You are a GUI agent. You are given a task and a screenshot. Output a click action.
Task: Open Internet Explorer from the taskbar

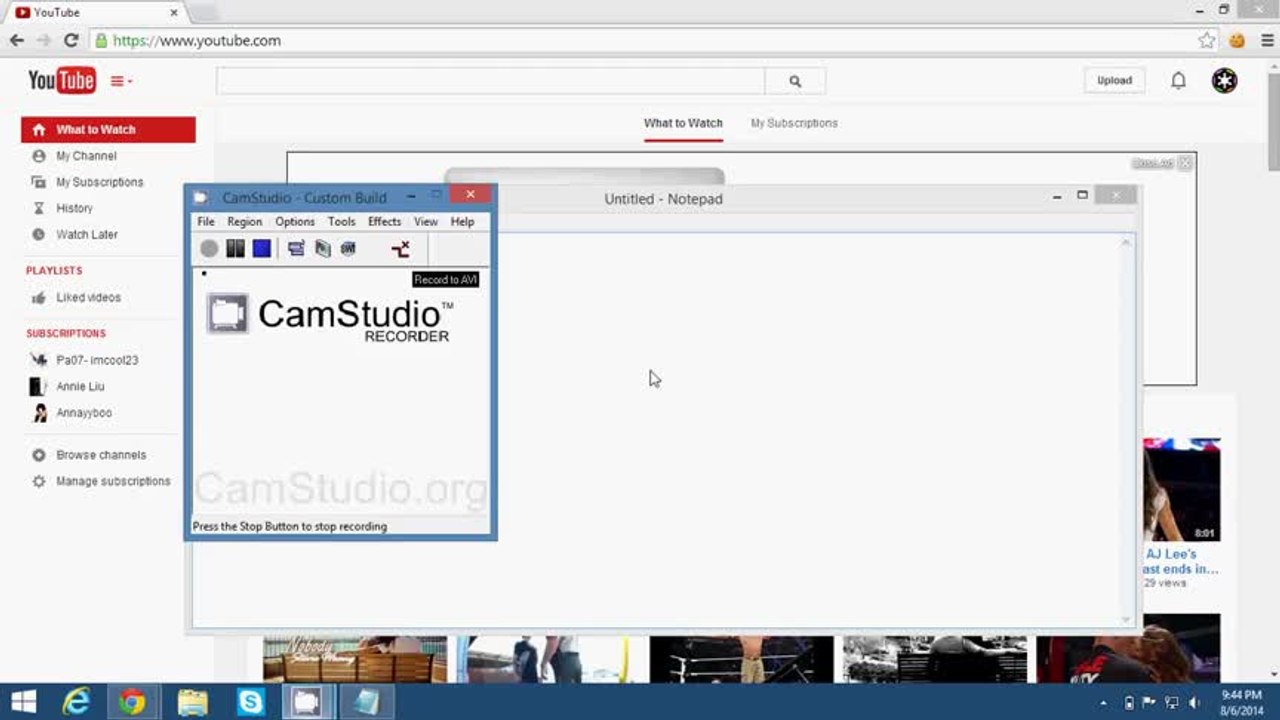[76, 702]
